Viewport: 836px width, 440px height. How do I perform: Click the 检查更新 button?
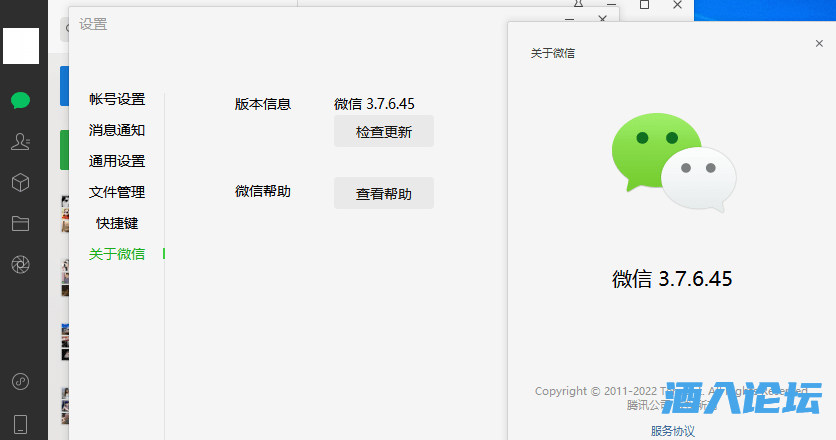pos(383,132)
